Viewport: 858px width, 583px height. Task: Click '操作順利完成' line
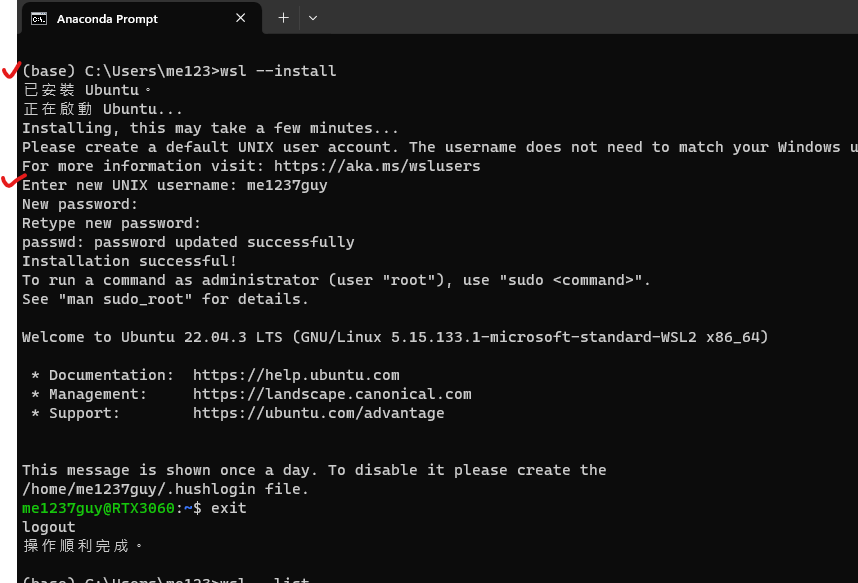click(83, 546)
